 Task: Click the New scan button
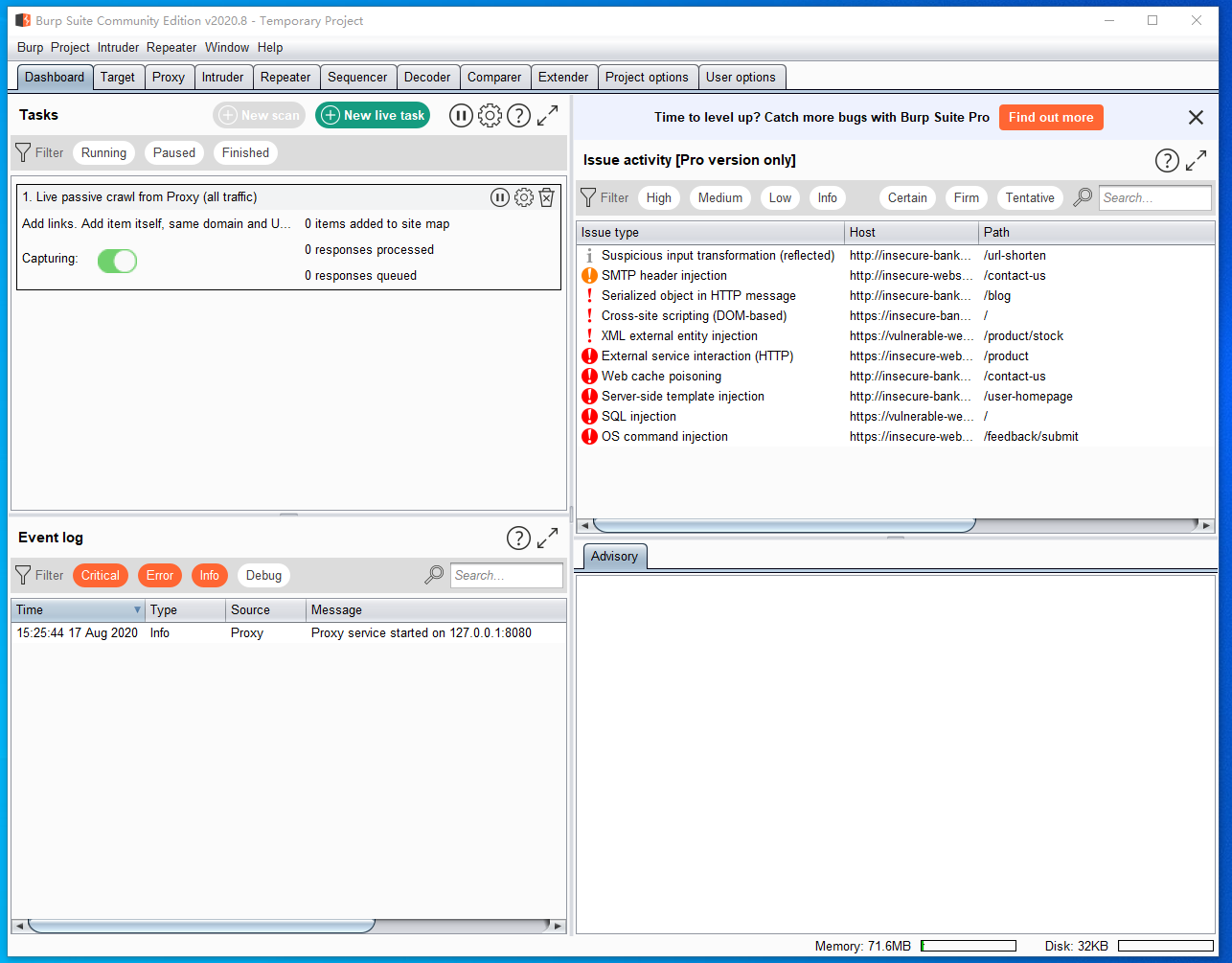tap(259, 115)
